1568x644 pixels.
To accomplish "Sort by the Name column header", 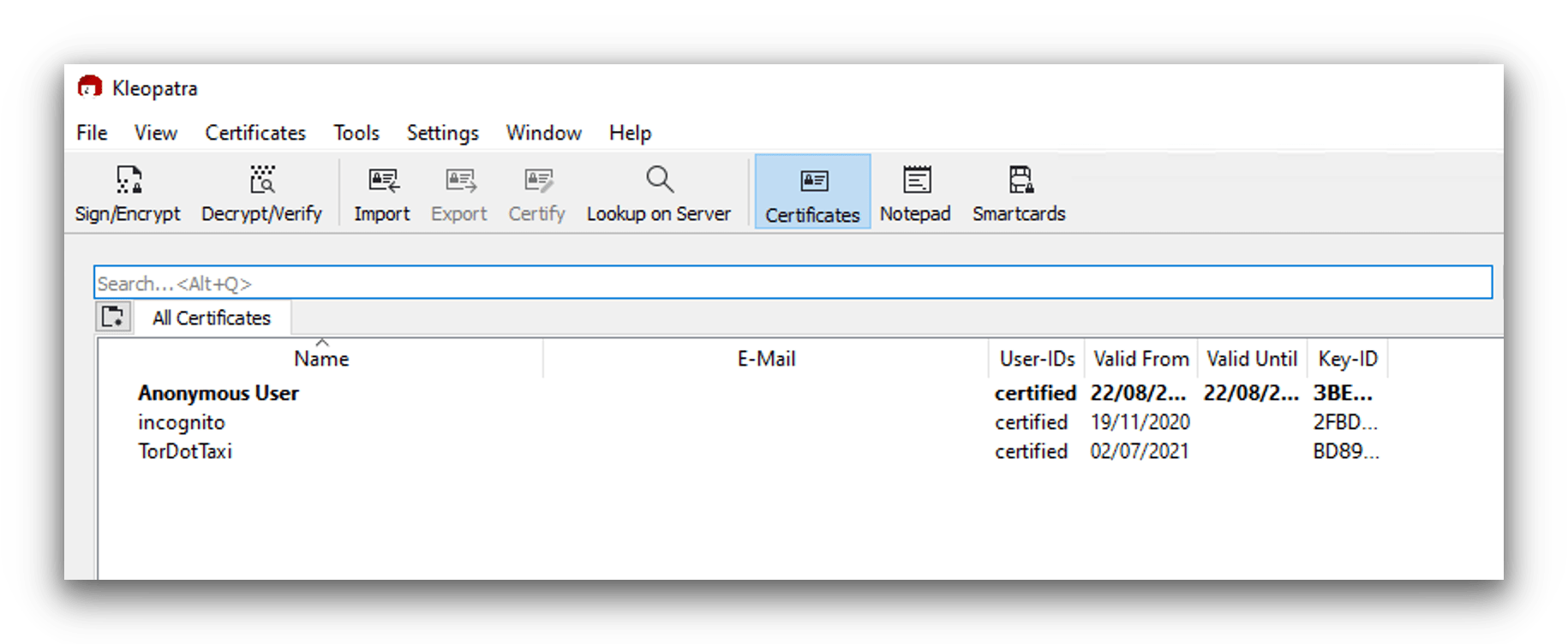I will (321, 359).
